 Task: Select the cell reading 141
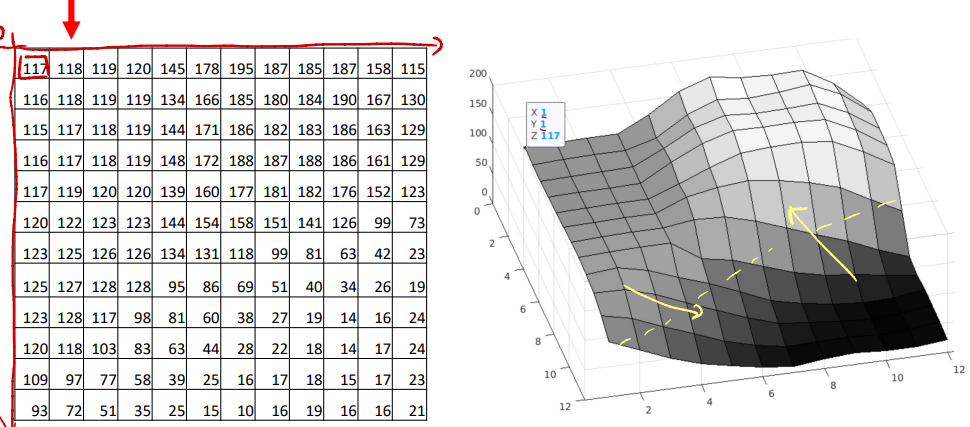click(307, 218)
